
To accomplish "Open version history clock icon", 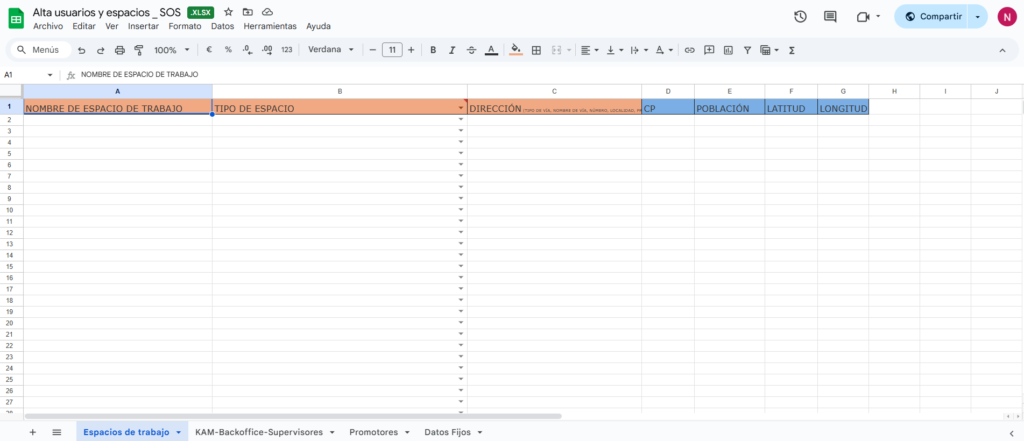I will 800,17.
